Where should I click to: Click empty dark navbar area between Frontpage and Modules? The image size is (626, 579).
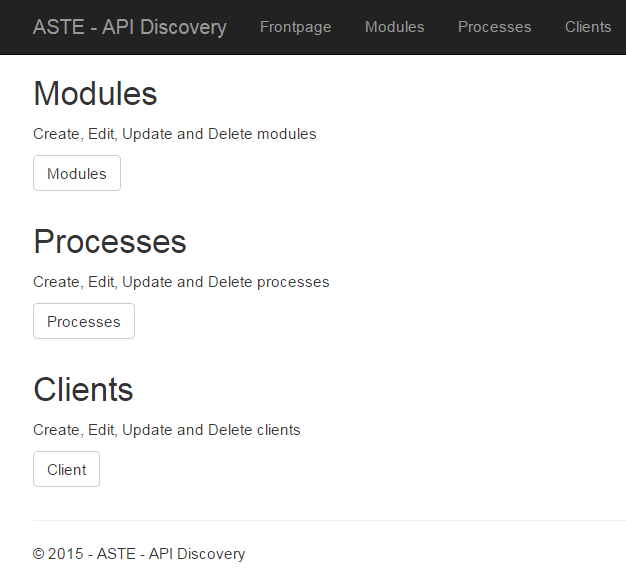tap(348, 27)
